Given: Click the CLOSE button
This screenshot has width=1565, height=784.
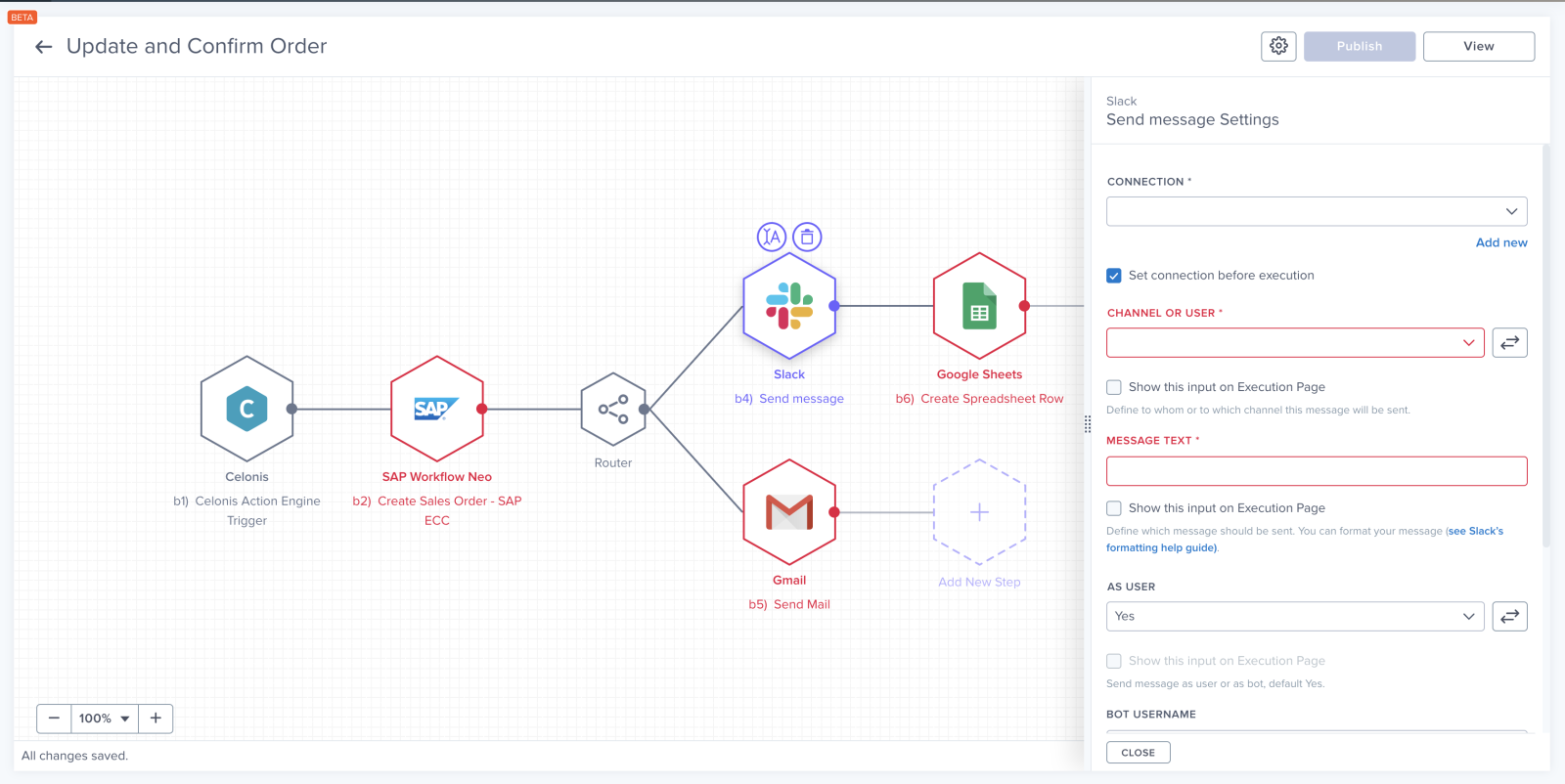Looking at the screenshot, I should click(x=1139, y=753).
